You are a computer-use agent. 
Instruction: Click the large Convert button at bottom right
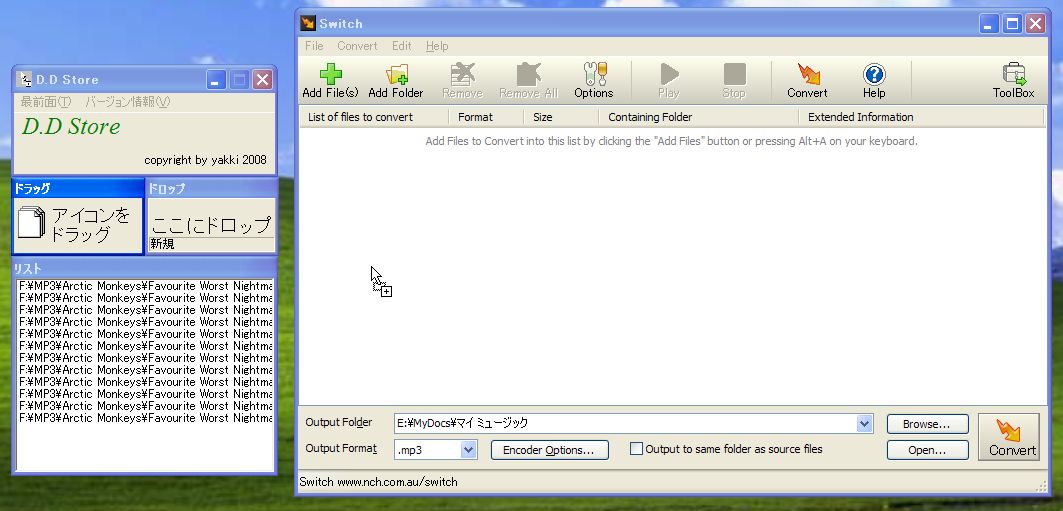click(1009, 437)
